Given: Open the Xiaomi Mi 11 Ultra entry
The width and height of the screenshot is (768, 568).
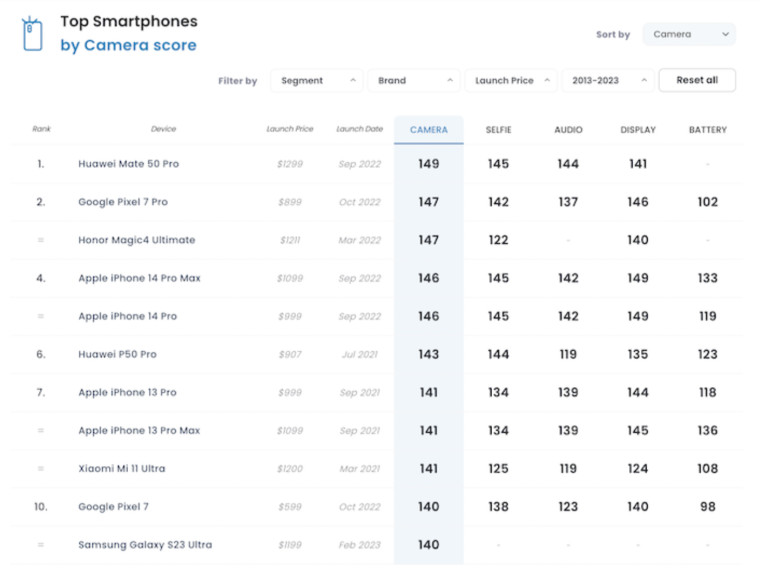Looking at the screenshot, I should tap(122, 468).
